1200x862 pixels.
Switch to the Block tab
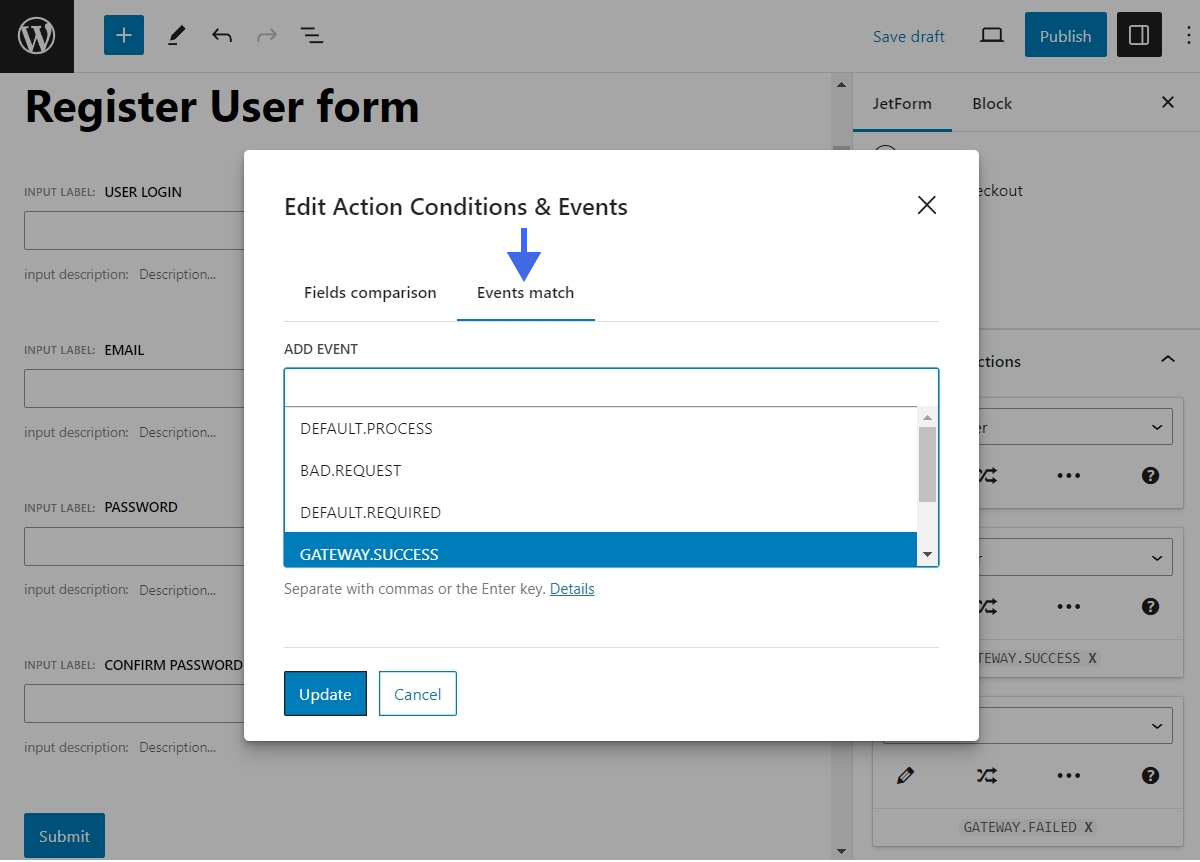pos(991,102)
